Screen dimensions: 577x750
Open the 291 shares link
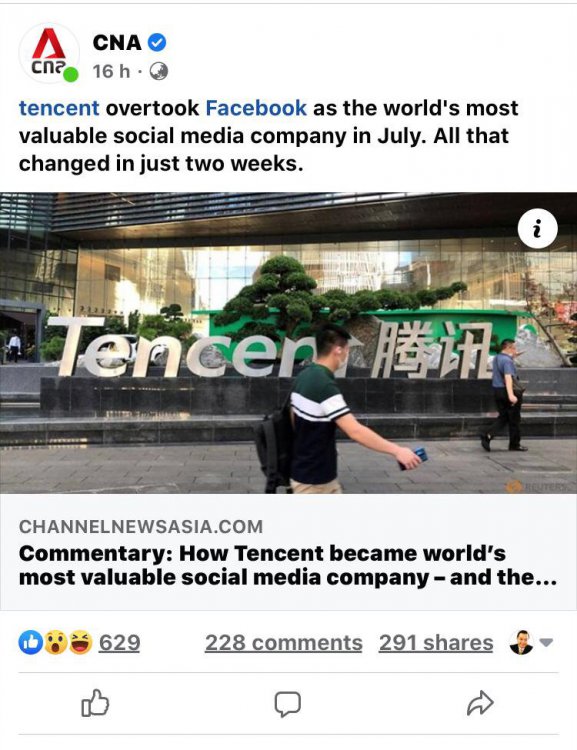click(x=436, y=642)
